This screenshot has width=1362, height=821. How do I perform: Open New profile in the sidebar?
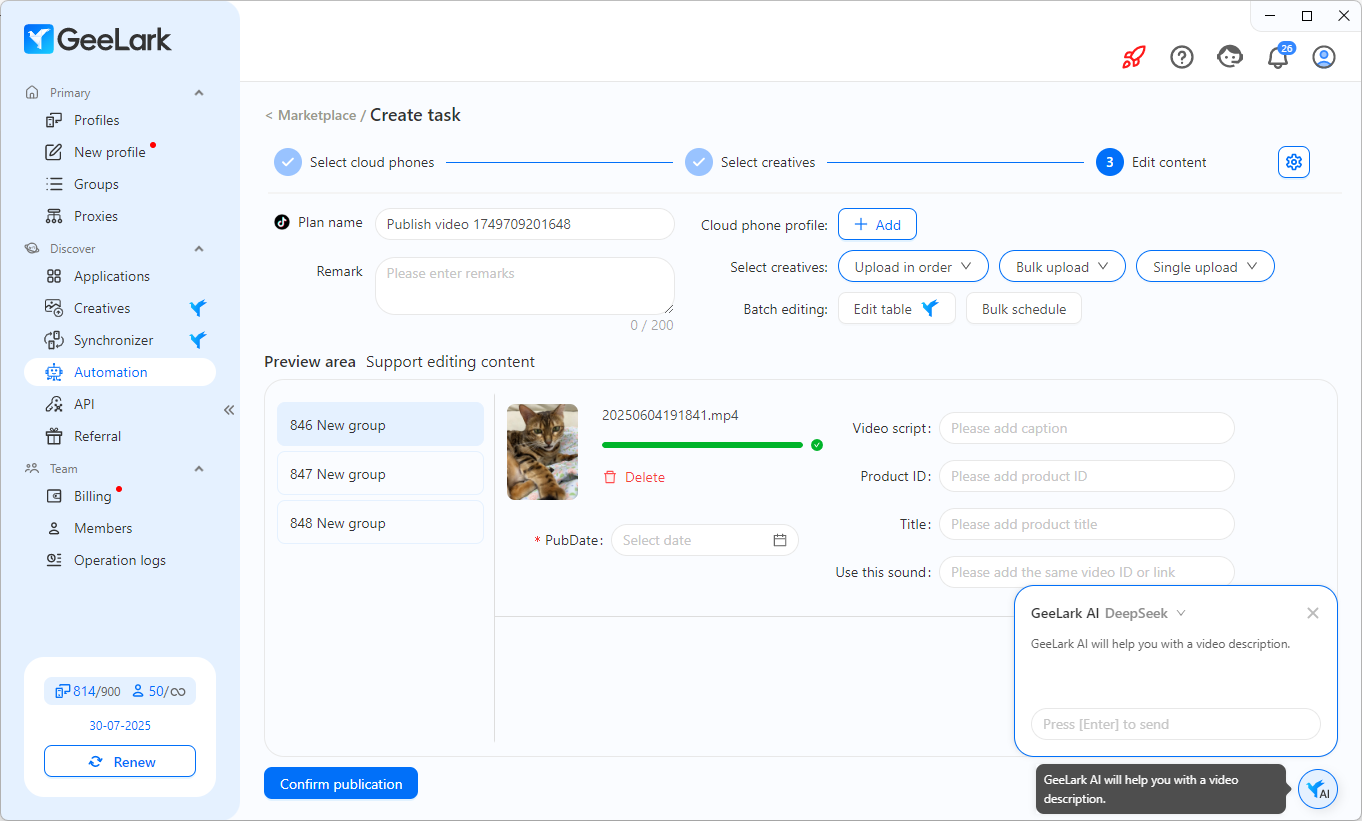point(120,152)
